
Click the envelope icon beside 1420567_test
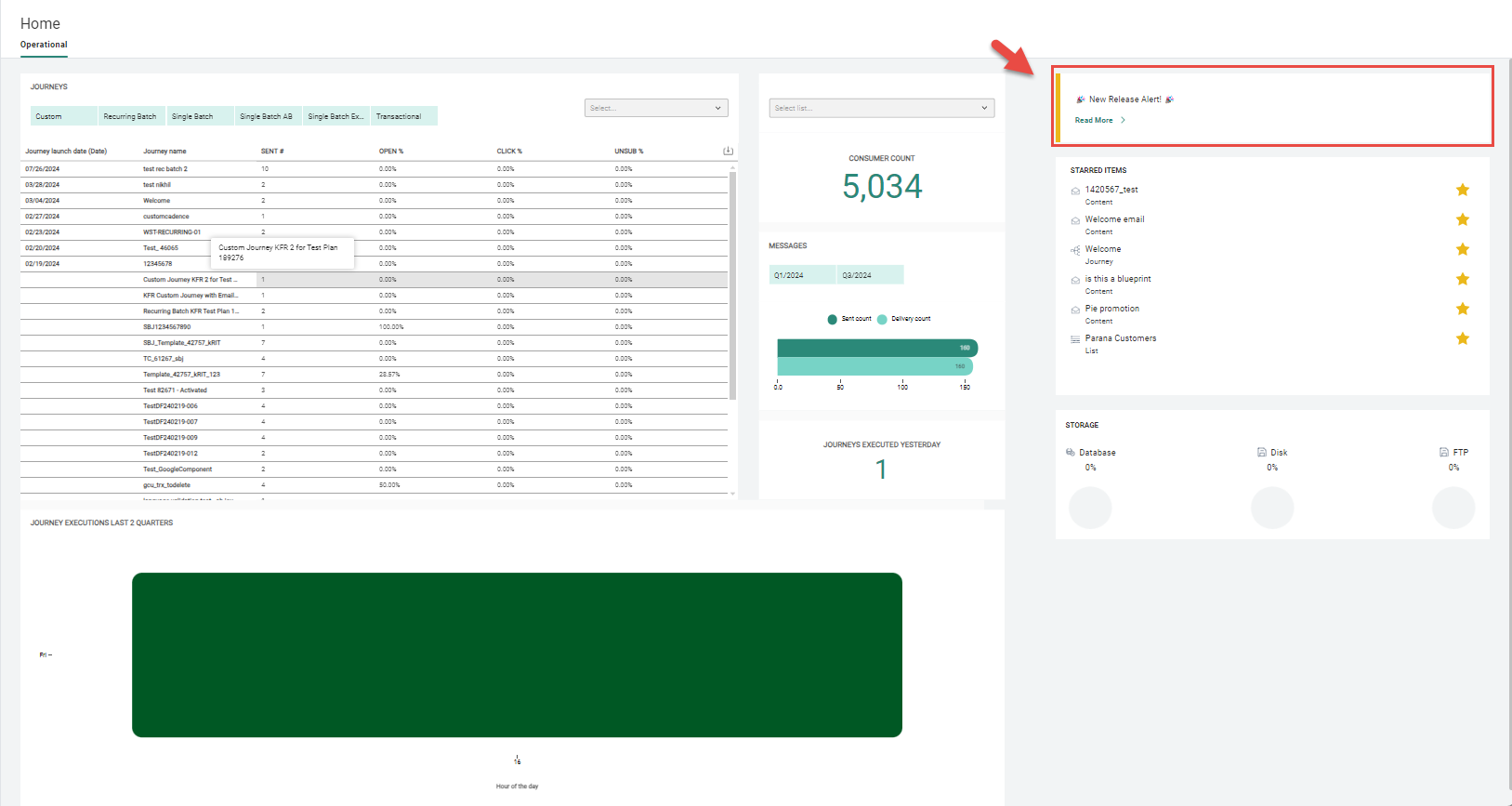tap(1075, 191)
